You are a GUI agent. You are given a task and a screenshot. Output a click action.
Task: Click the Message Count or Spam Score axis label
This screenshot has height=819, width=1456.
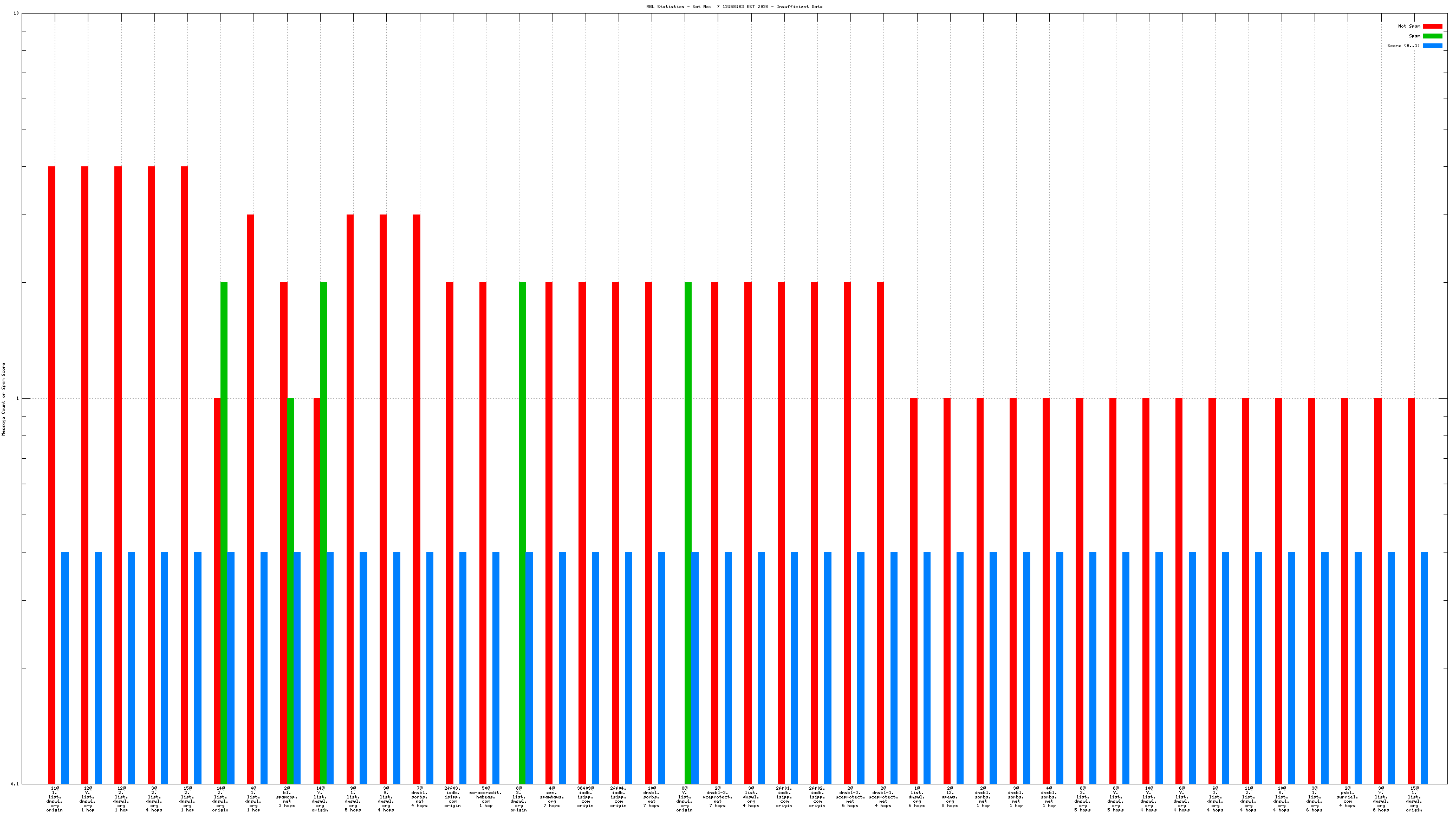[4, 399]
